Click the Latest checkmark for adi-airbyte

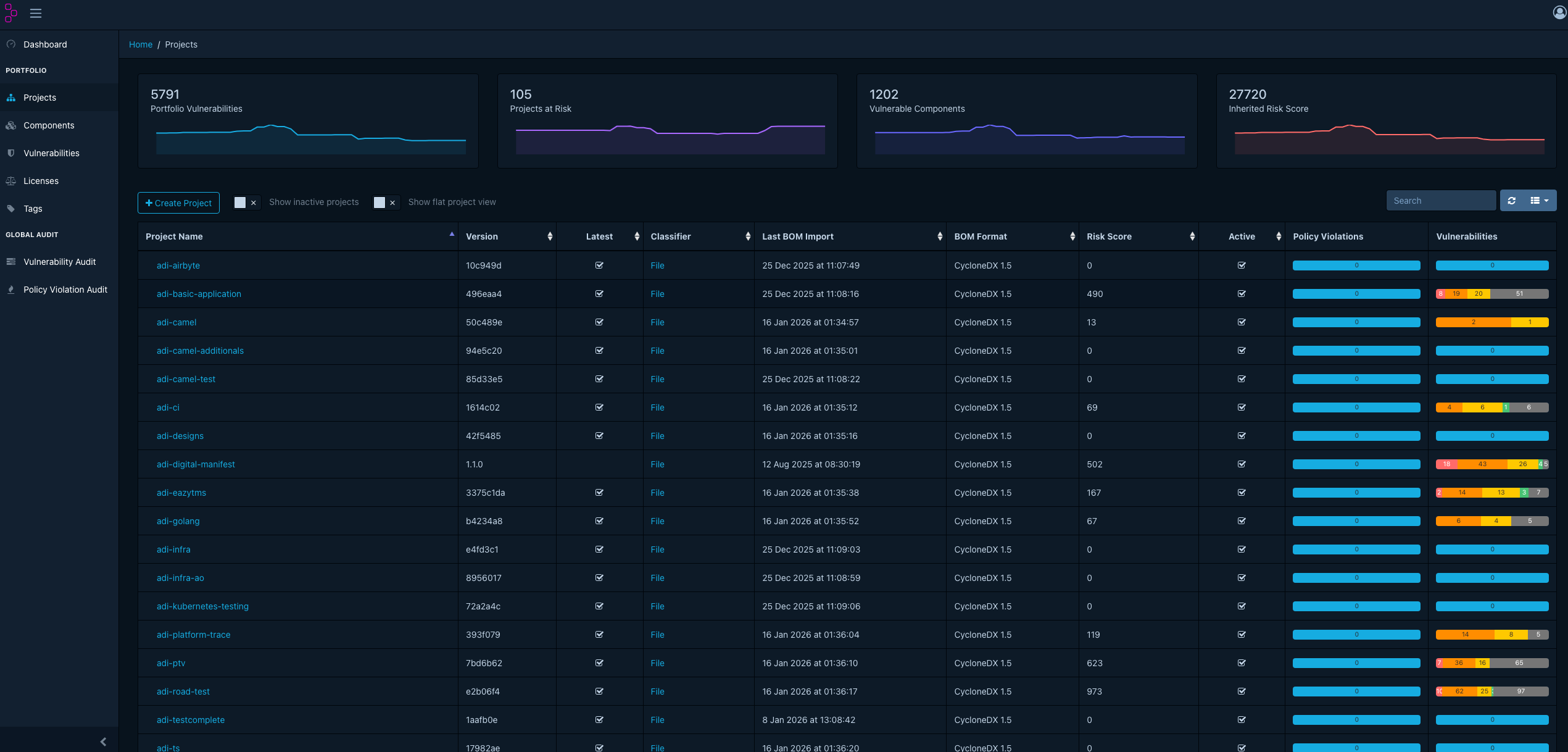coord(599,265)
